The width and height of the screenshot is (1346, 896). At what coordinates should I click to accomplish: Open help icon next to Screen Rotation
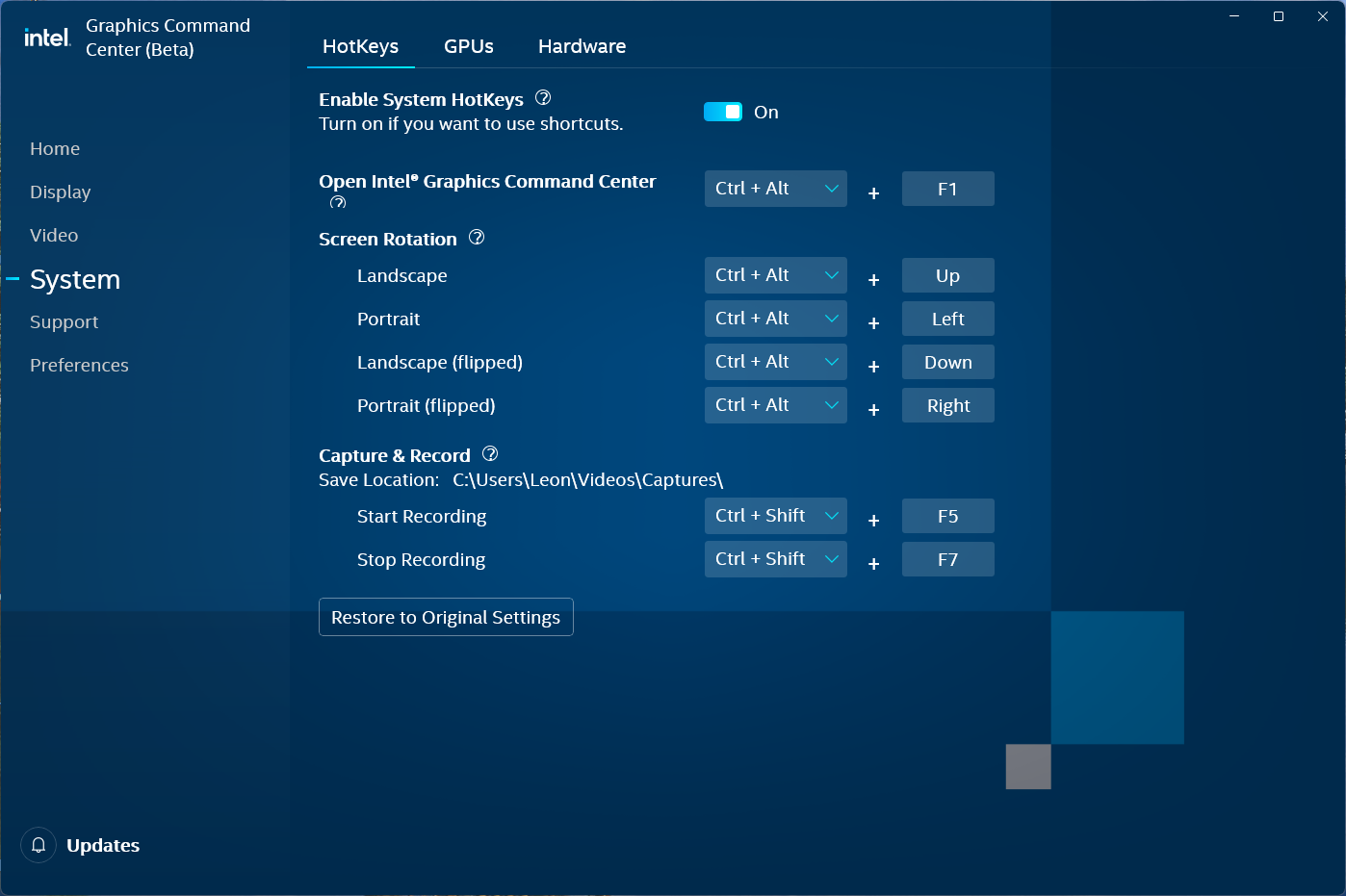pyautogui.click(x=477, y=237)
